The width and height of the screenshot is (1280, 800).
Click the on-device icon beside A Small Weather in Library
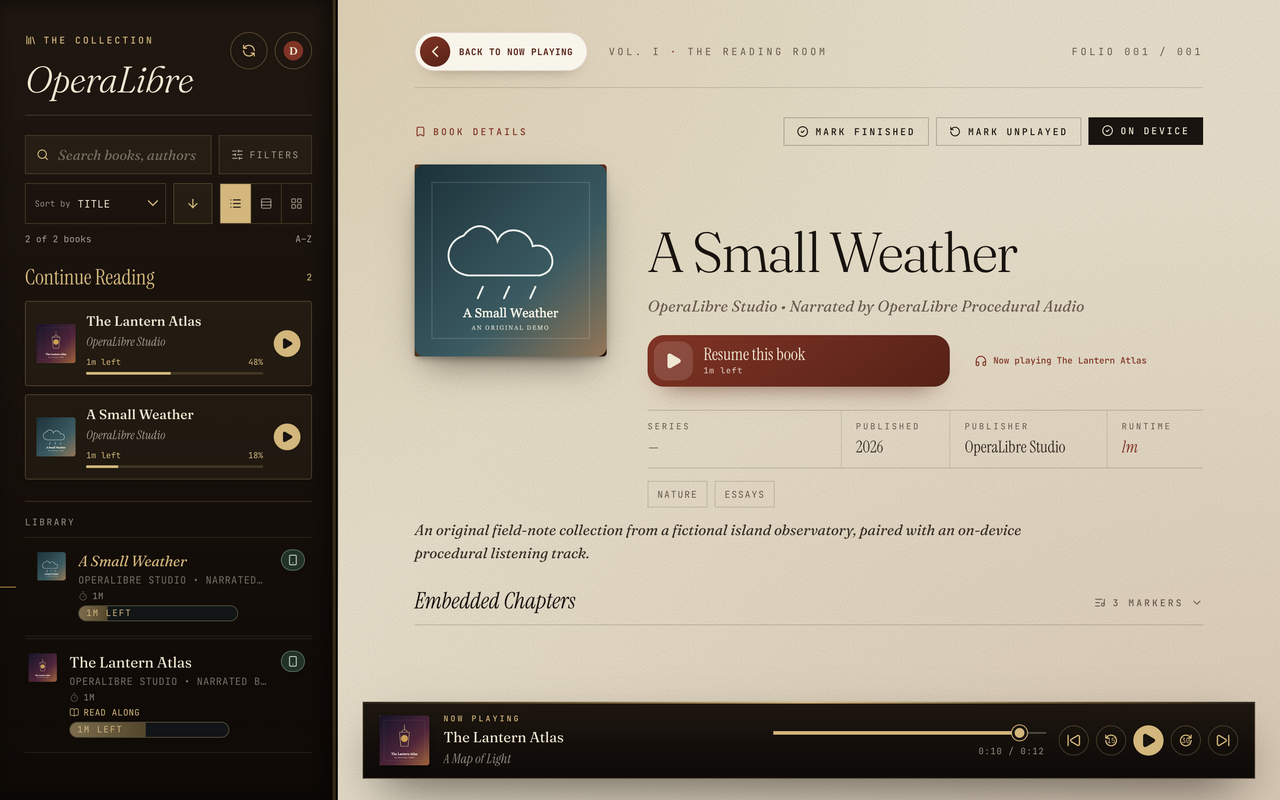coord(293,560)
